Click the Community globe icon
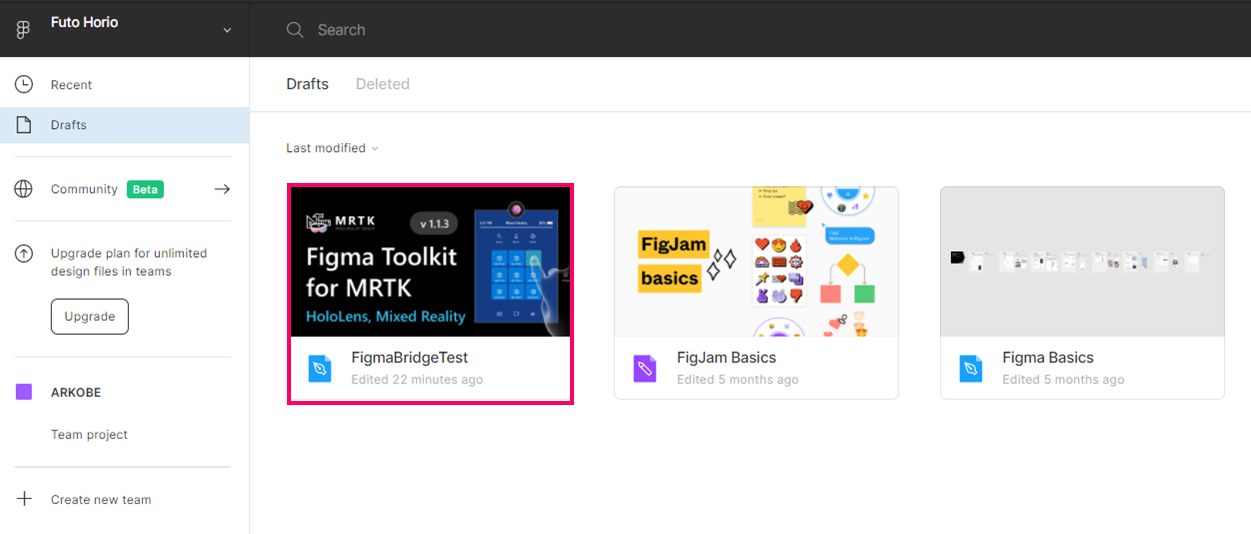The width and height of the screenshot is (1251, 534). coord(23,189)
